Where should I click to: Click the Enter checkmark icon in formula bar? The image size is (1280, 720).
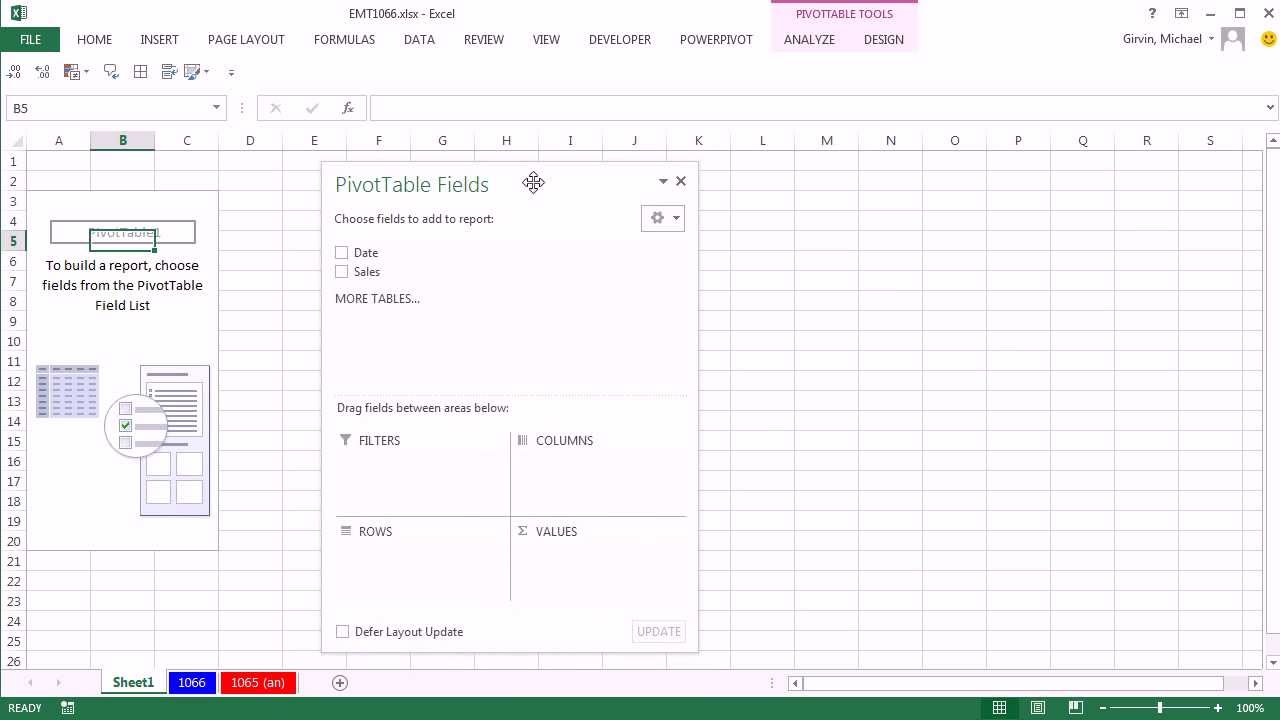point(312,108)
